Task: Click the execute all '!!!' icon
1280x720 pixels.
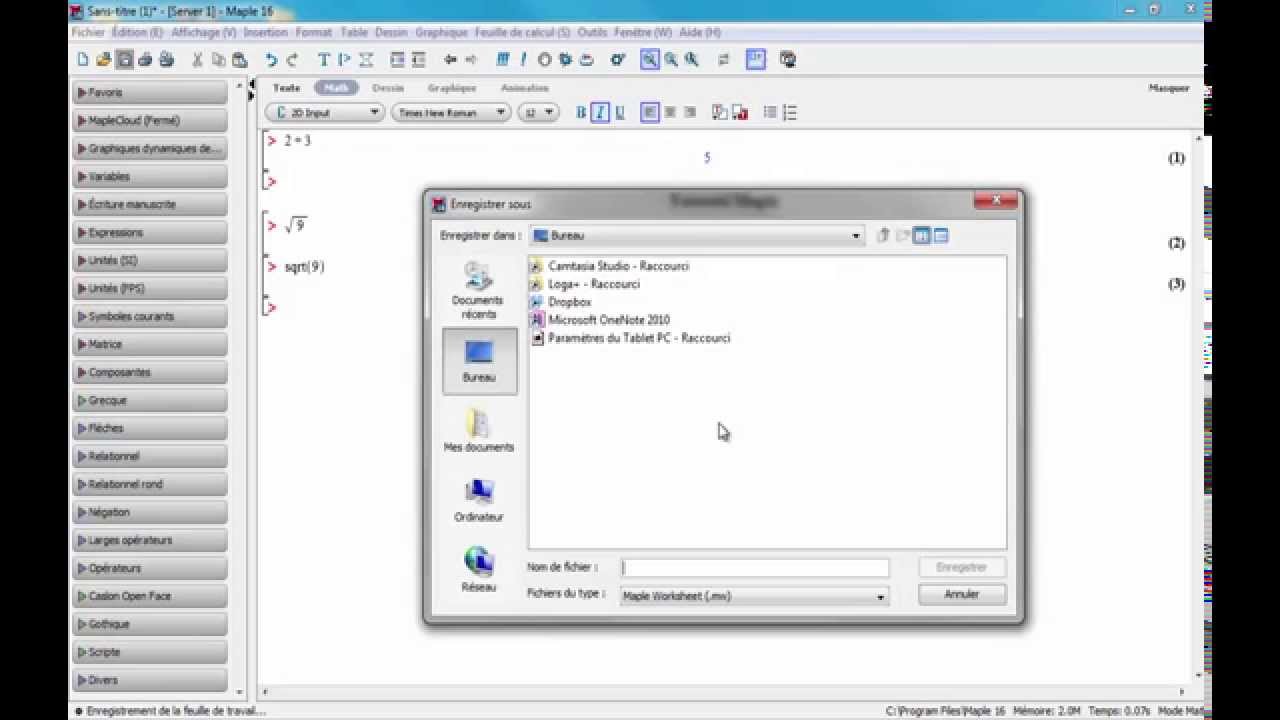Action: [503, 60]
